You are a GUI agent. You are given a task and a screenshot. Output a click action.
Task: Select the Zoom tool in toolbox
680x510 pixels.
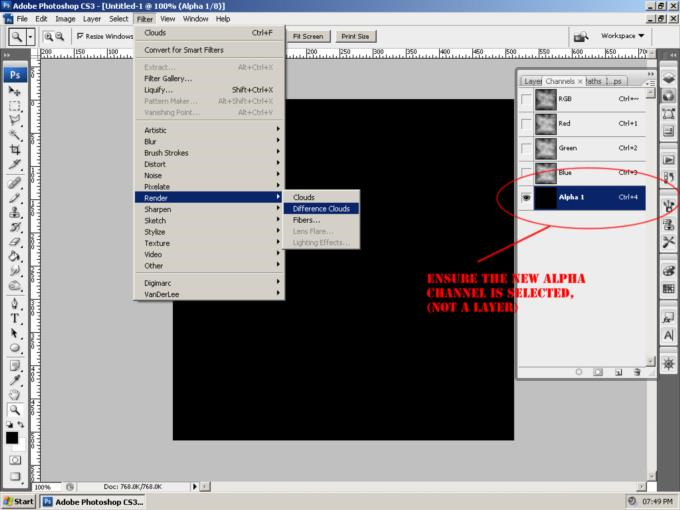[x=15, y=410]
